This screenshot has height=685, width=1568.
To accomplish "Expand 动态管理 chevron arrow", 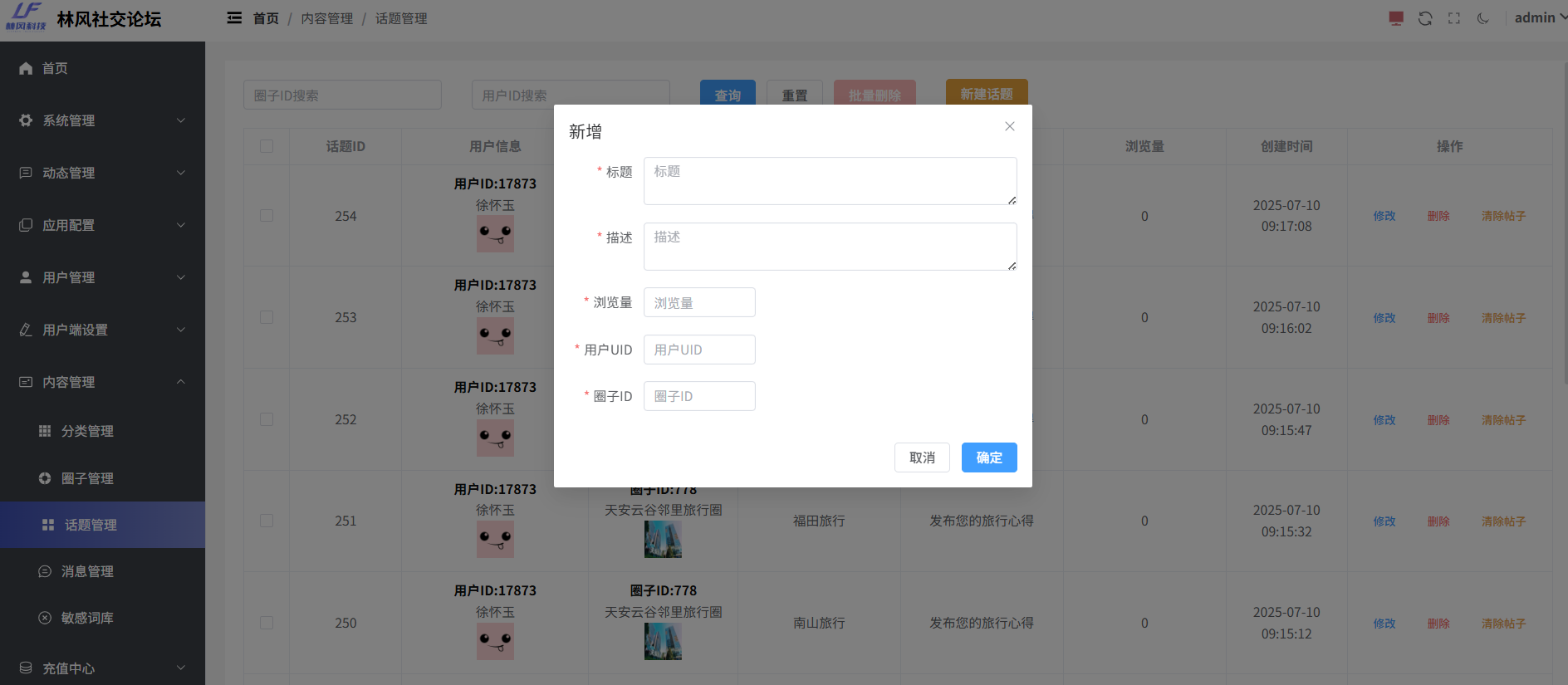I will pyautogui.click(x=181, y=173).
